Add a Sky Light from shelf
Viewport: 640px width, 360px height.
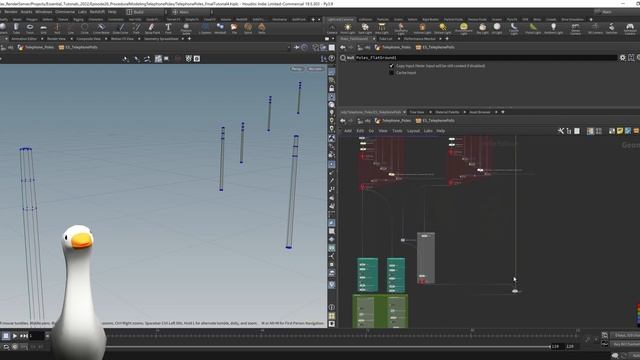pyautogui.click(x=482, y=29)
